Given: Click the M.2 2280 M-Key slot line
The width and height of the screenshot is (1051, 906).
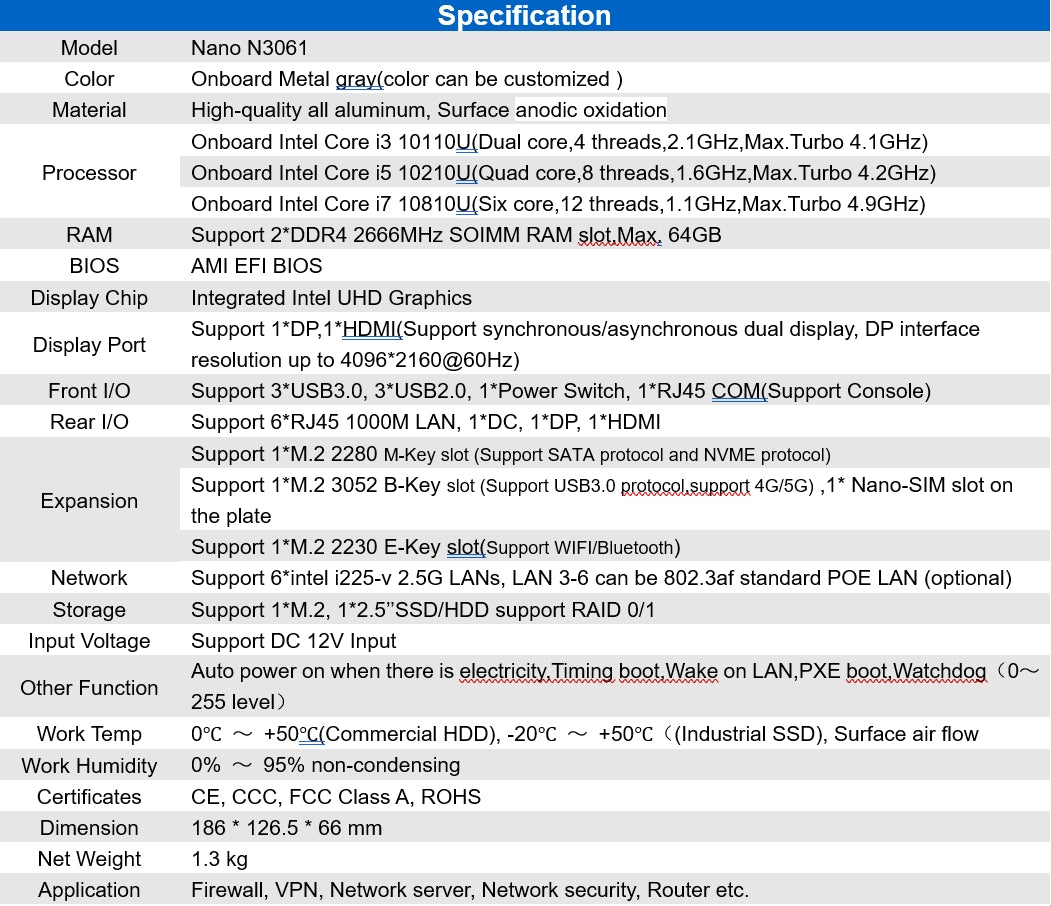Looking at the screenshot, I should (x=510, y=455).
